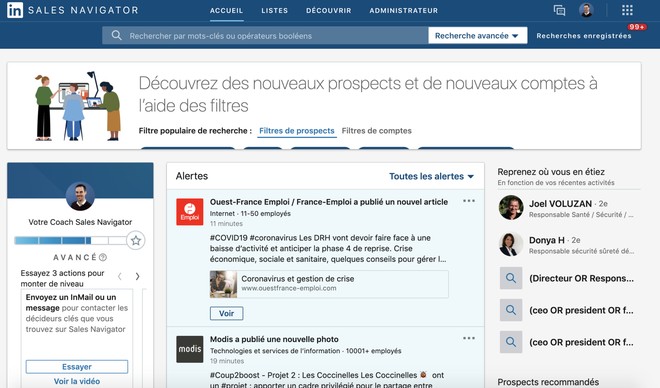Open profile avatar menu in header
The height and width of the screenshot is (388, 660).
[586, 10]
